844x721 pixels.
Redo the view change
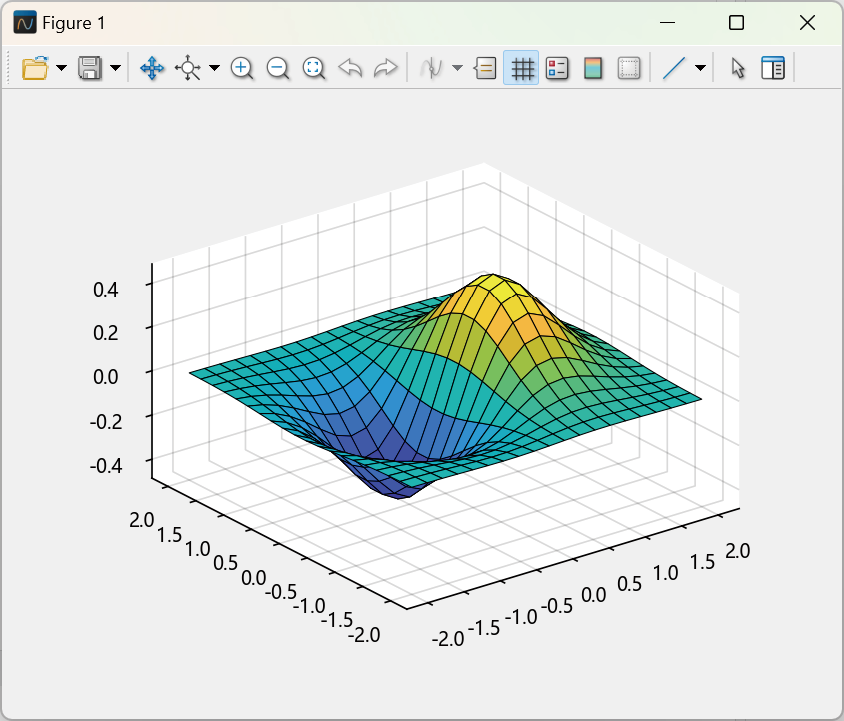click(385, 68)
